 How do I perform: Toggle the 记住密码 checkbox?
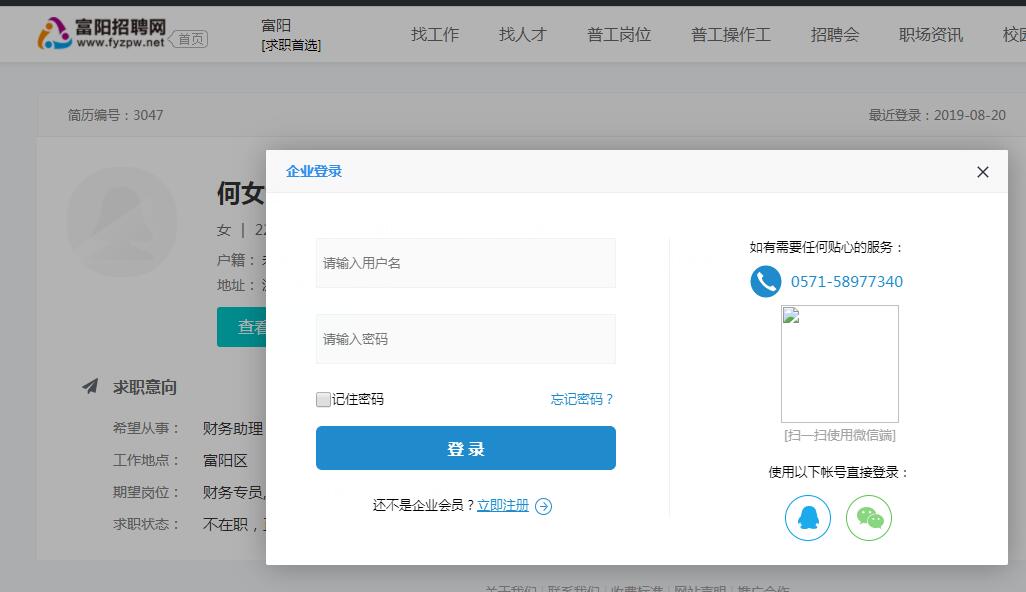coord(323,399)
